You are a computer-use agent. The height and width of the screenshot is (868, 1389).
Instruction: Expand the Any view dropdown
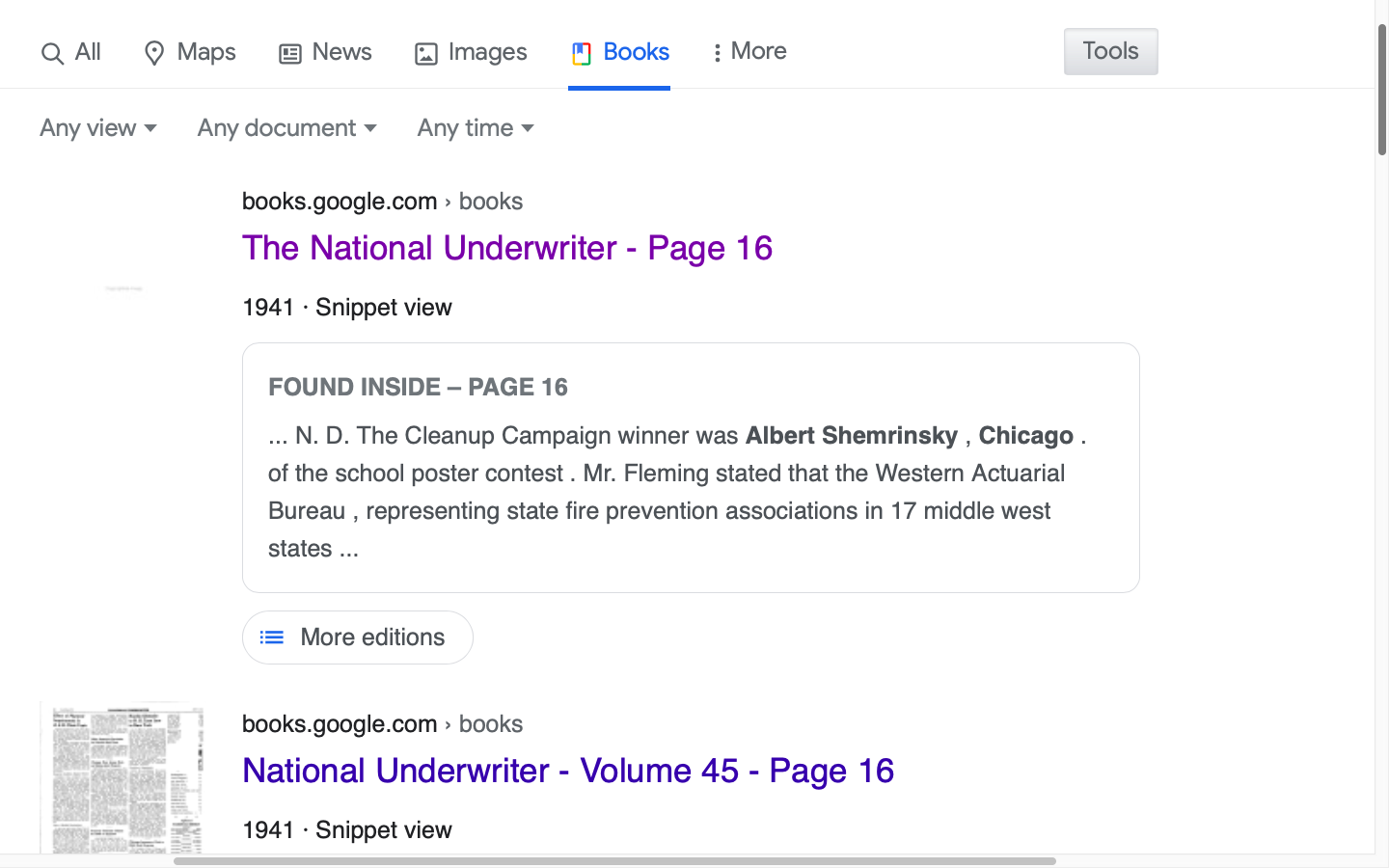[x=97, y=127]
